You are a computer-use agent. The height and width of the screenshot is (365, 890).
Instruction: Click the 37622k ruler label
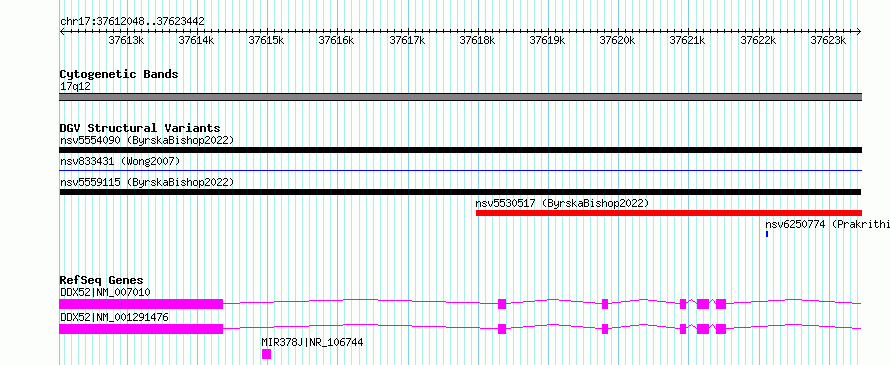[758, 40]
